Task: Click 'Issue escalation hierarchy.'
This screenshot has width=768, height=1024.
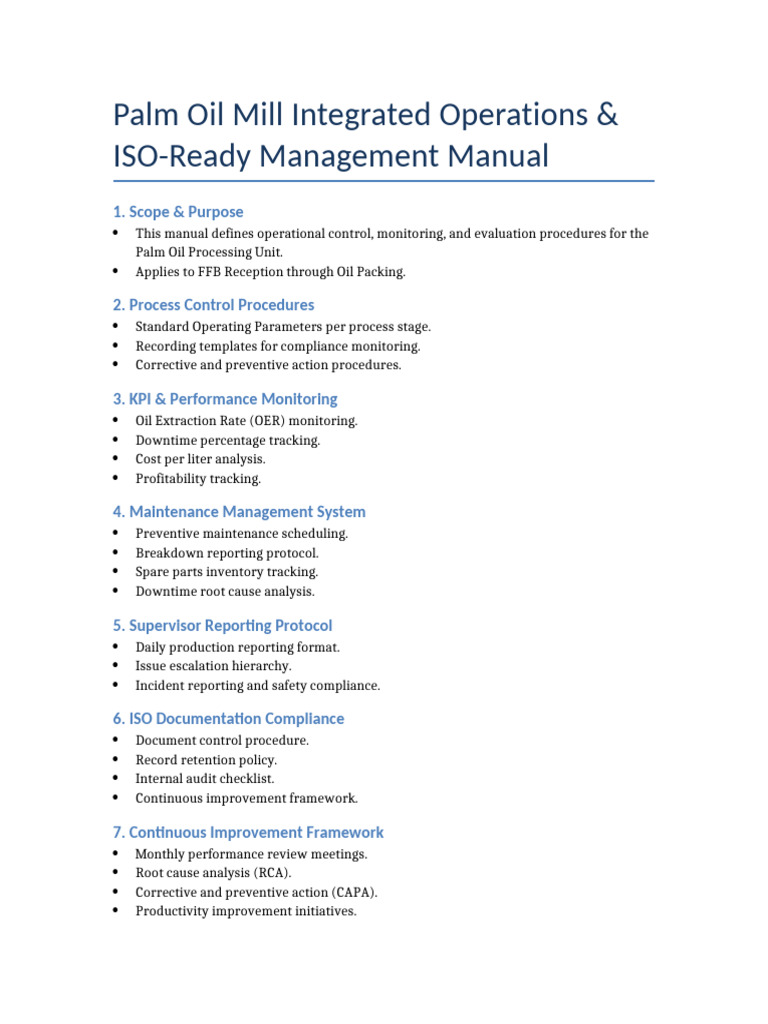Action: point(214,666)
